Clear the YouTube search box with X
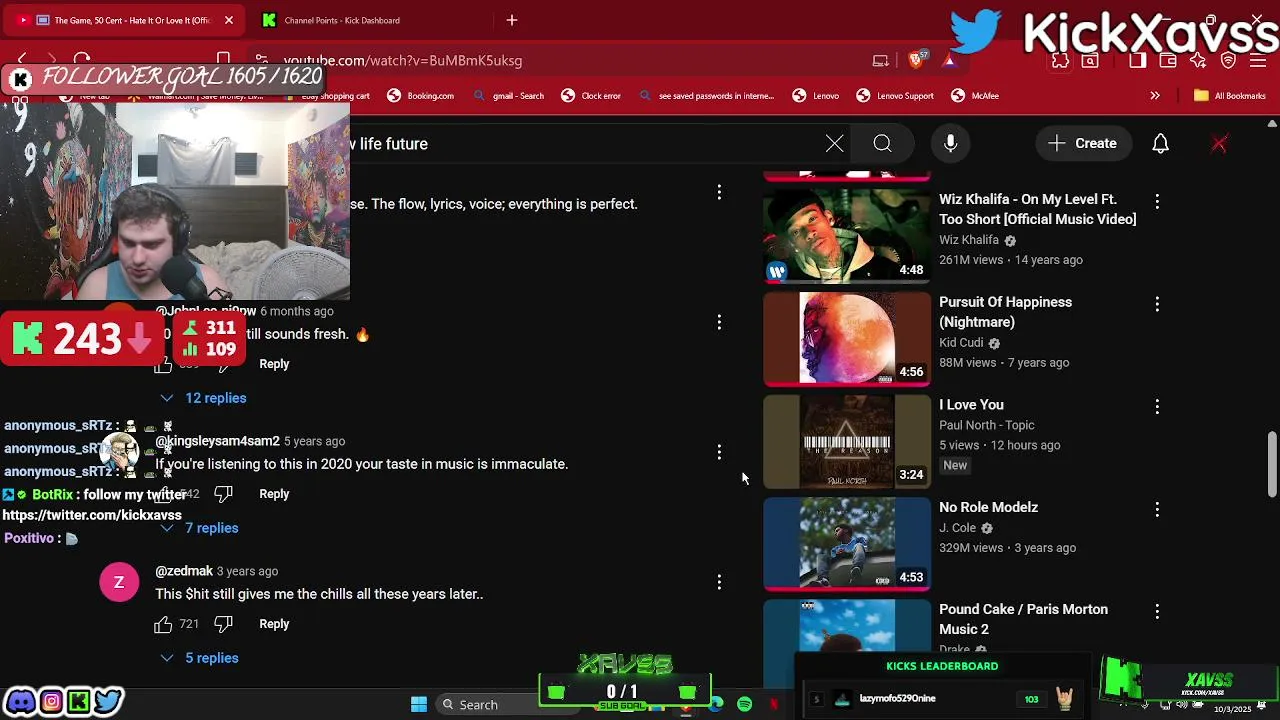Screen dimensions: 1280x720 [x=834, y=144]
